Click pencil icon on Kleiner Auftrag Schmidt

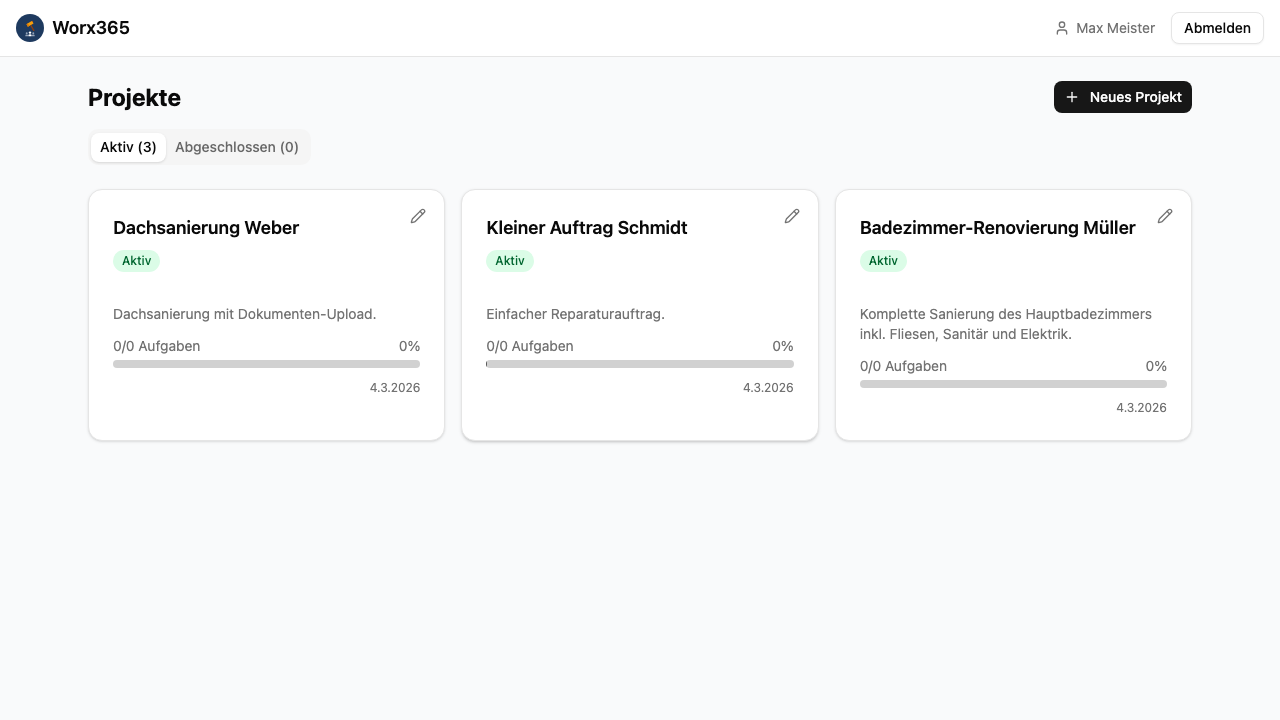click(792, 216)
